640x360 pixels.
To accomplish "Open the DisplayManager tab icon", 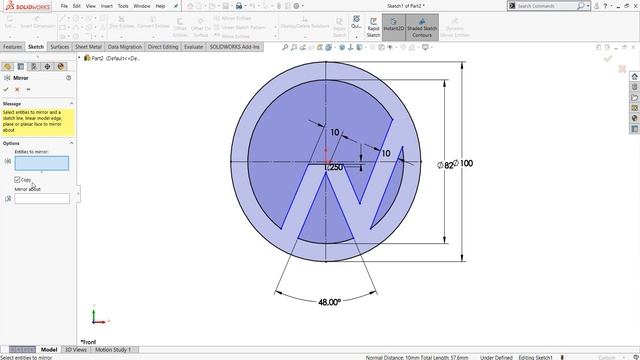I will [x=61, y=67].
